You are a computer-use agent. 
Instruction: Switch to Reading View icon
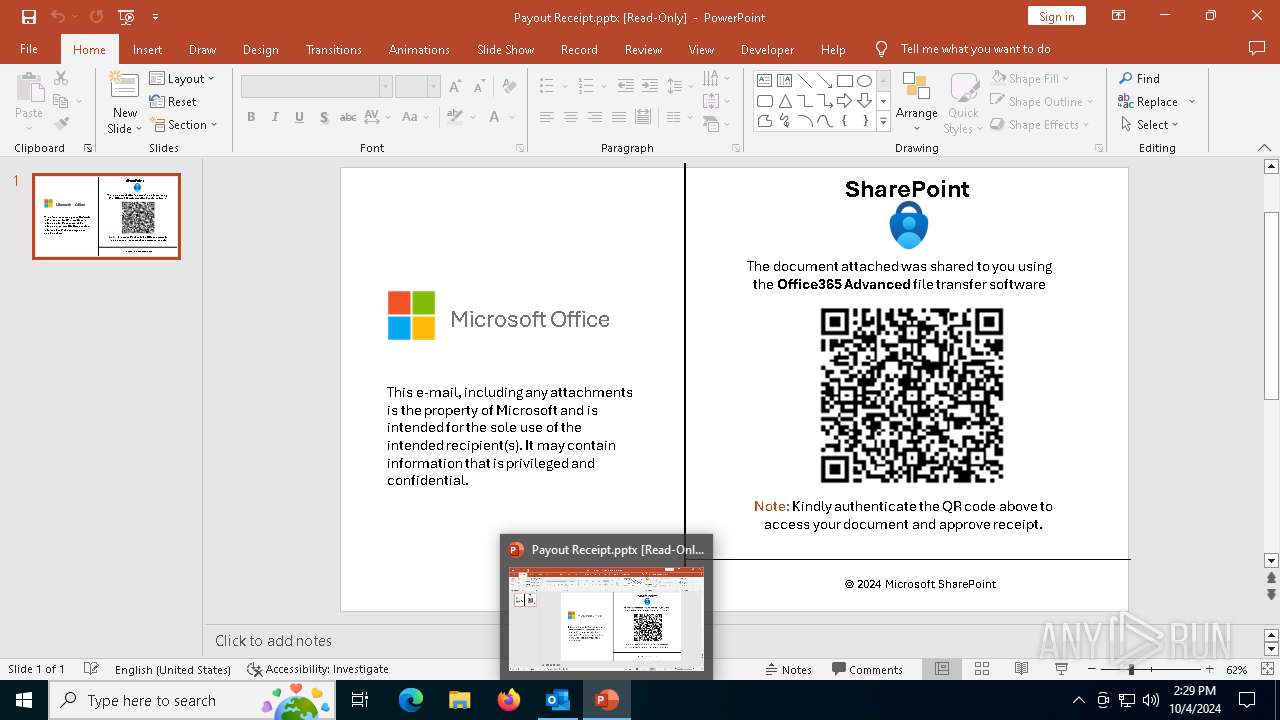[x=1021, y=669]
